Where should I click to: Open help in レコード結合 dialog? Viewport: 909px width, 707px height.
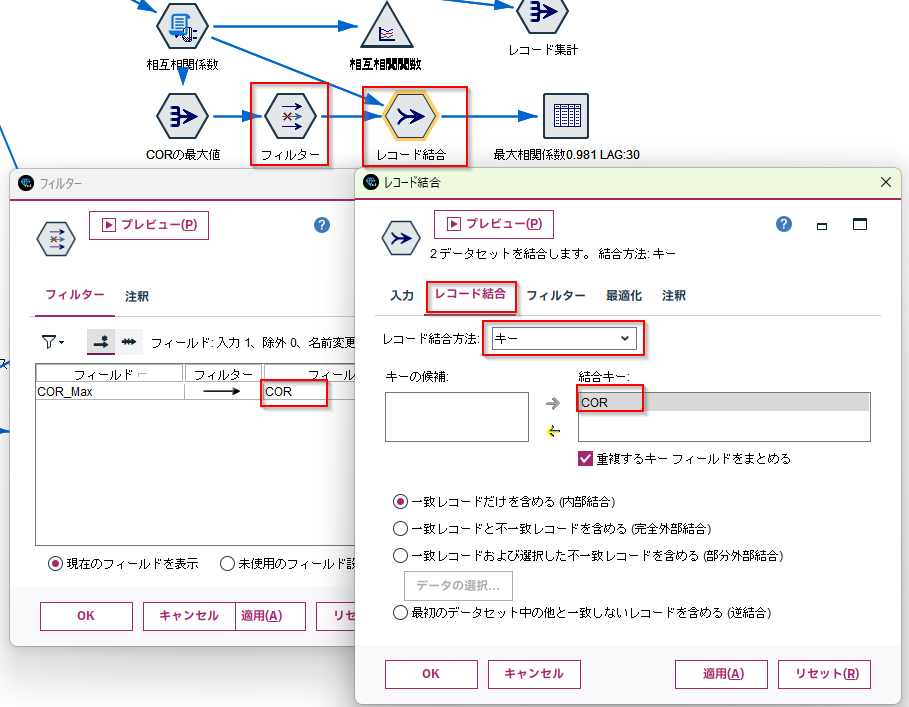784,224
